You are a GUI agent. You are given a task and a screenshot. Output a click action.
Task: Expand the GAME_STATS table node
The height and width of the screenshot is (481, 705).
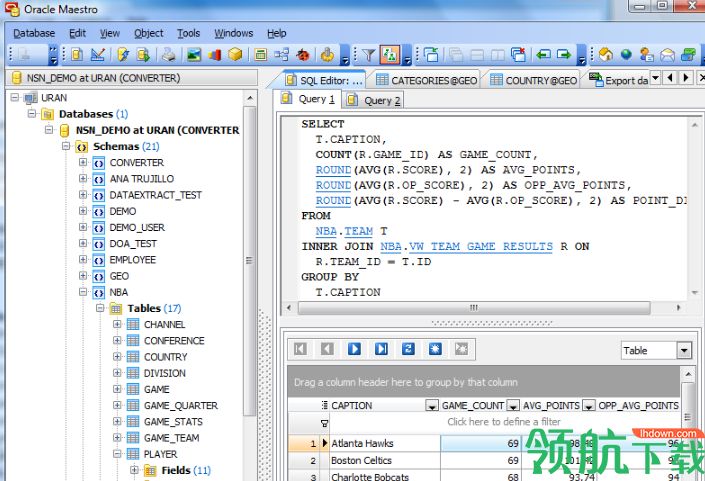coord(117,421)
